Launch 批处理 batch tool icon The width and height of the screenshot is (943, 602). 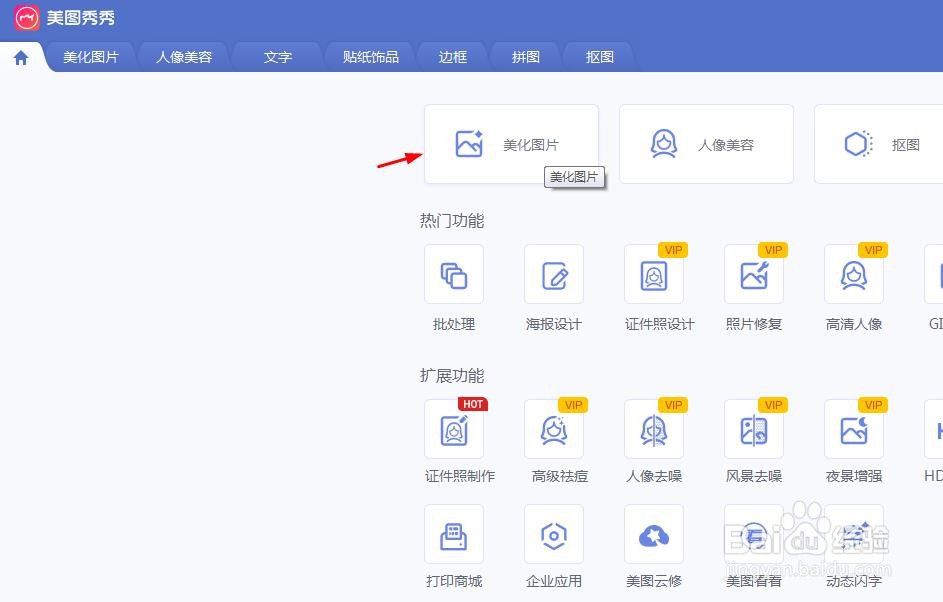point(454,274)
